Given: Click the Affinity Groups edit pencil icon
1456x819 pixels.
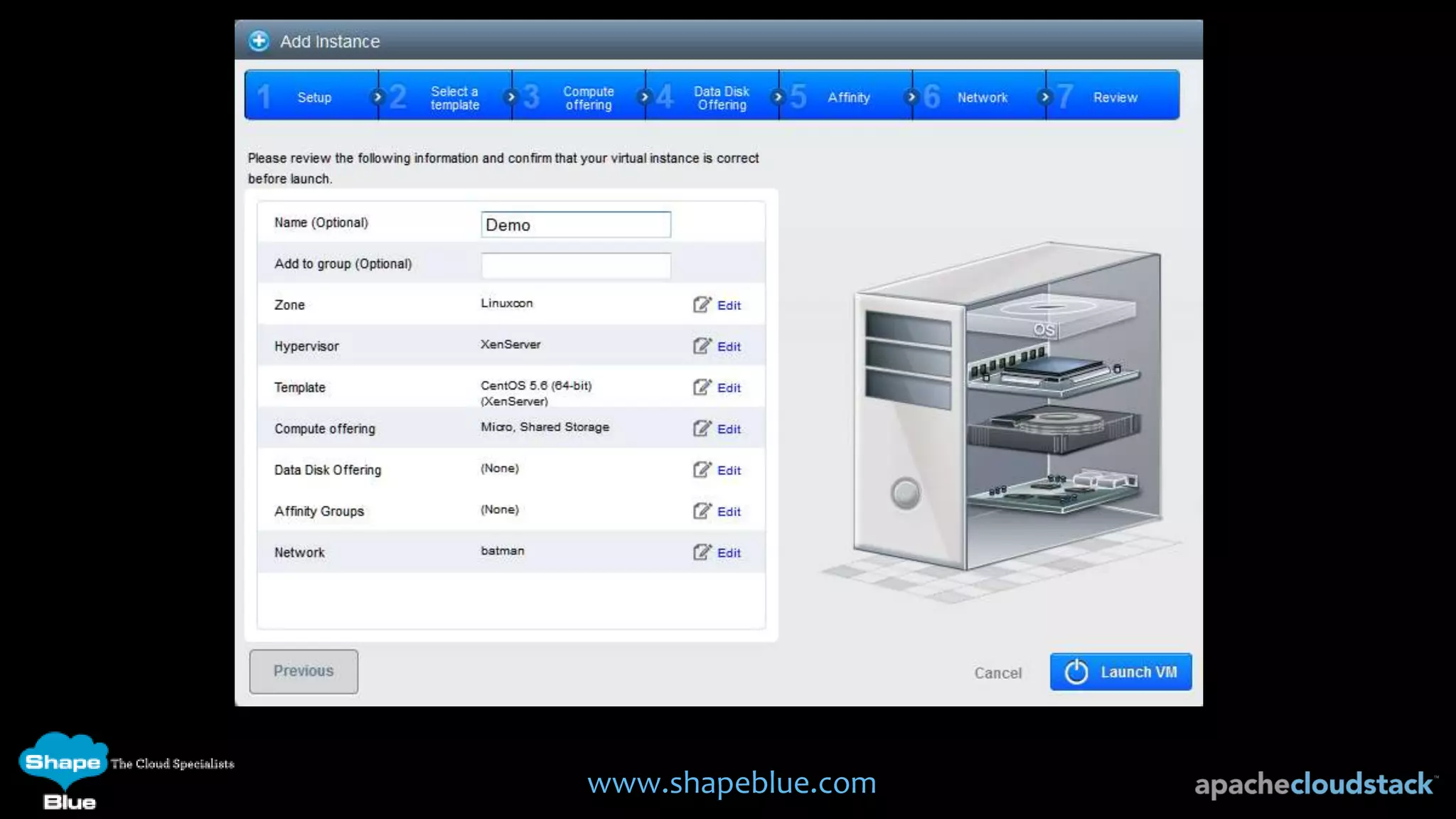Looking at the screenshot, I should pos(702,510).
